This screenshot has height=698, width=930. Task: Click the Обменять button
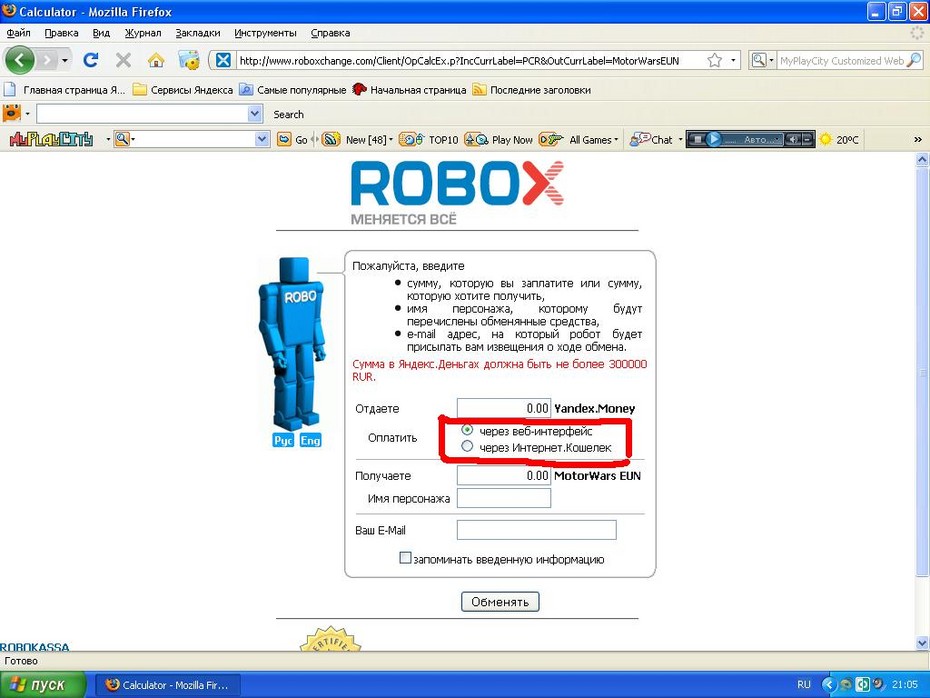tap(500, 601)
